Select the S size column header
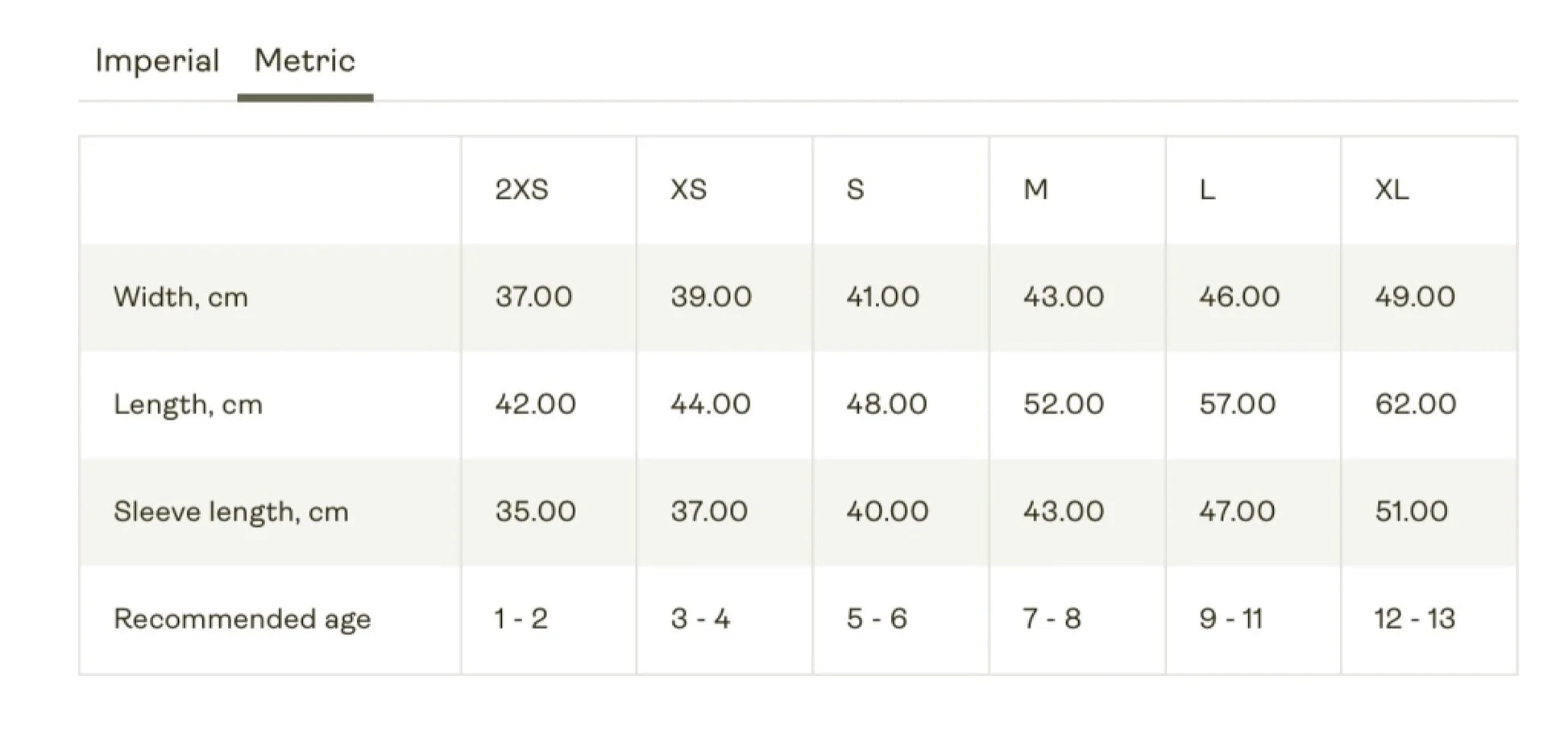The width and height of the screenshot is (1568, 751). pyautogui.click(x=855, y=190)
